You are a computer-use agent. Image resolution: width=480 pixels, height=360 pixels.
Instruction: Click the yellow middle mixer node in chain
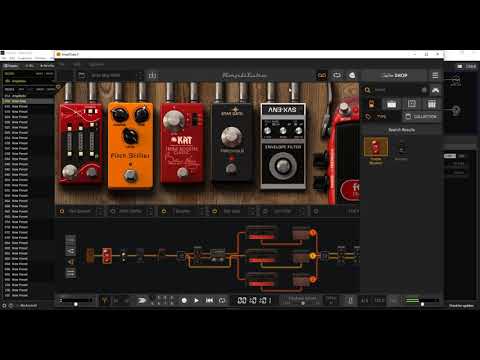click(x=313, y=256)
